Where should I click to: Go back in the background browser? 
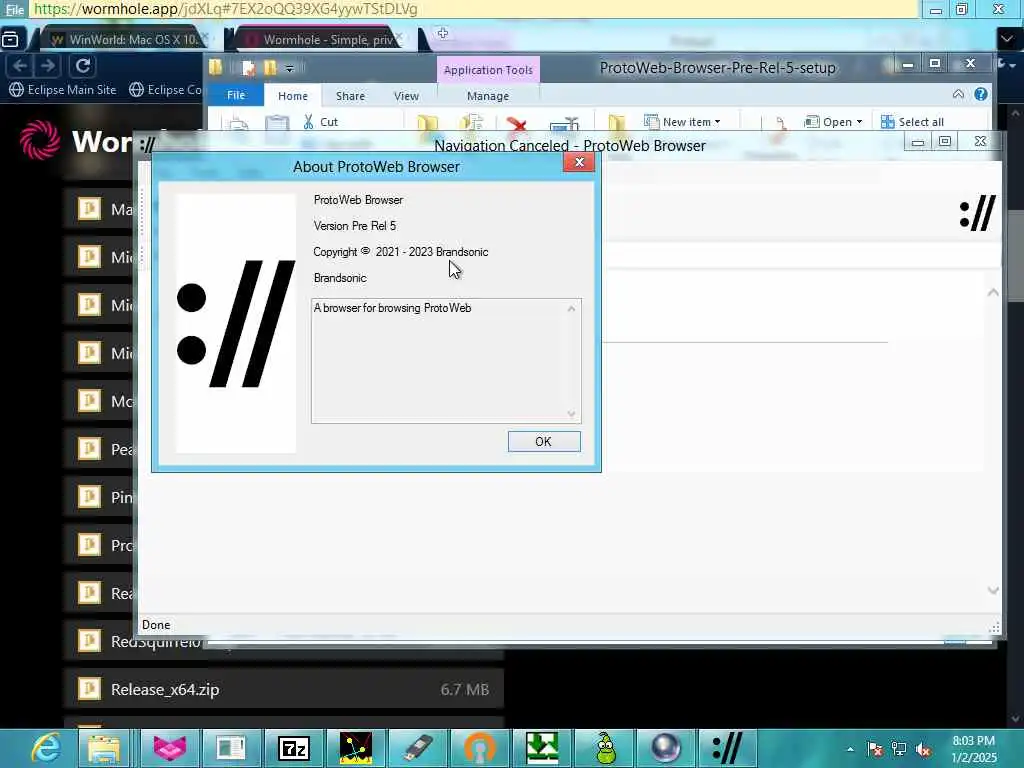[20, 65]
